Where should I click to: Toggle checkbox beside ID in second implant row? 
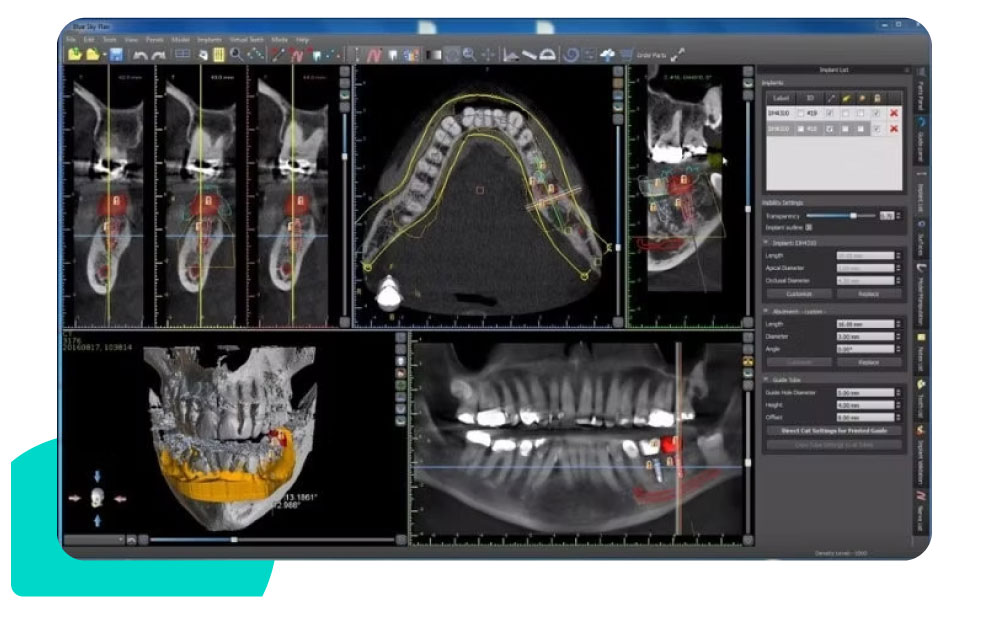click(x=800, y=129)
